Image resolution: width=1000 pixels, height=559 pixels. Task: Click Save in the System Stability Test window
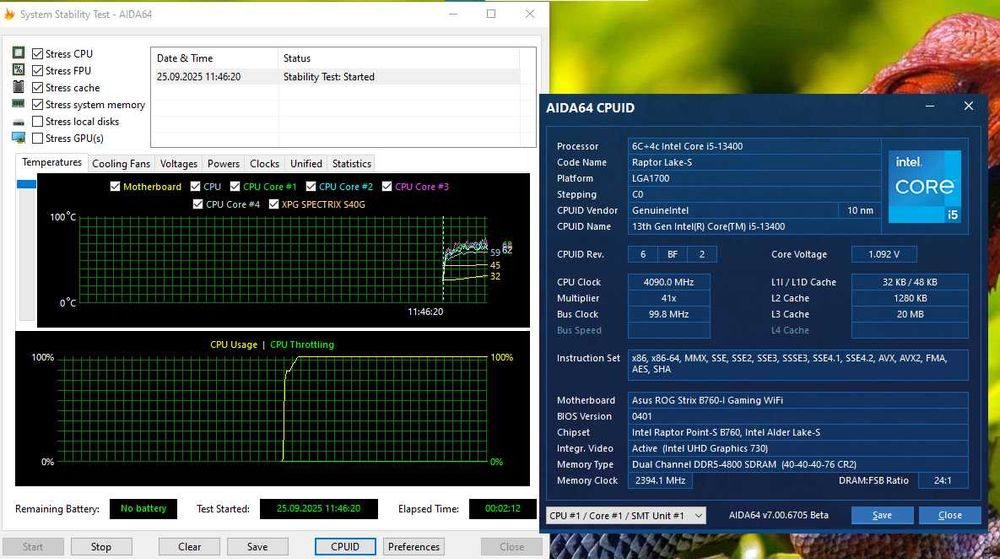pyautogui.click(x=257, y=547)
